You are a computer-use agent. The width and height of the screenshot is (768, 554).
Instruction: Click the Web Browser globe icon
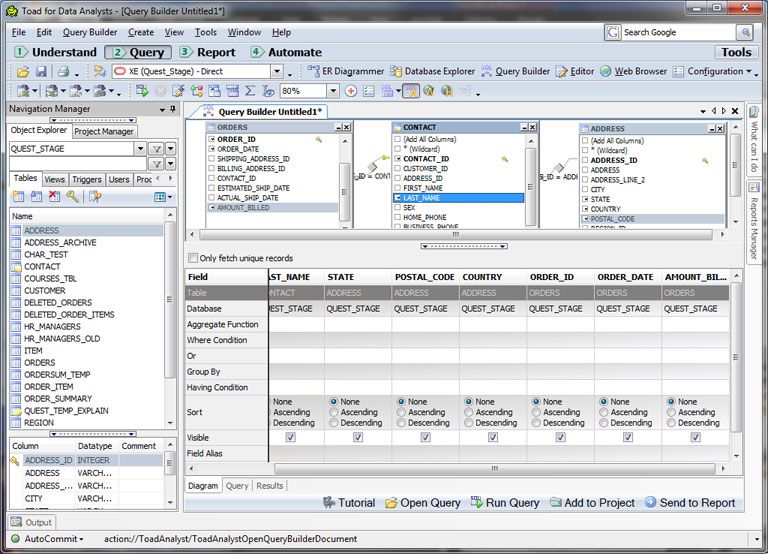(x=606, y=72)
